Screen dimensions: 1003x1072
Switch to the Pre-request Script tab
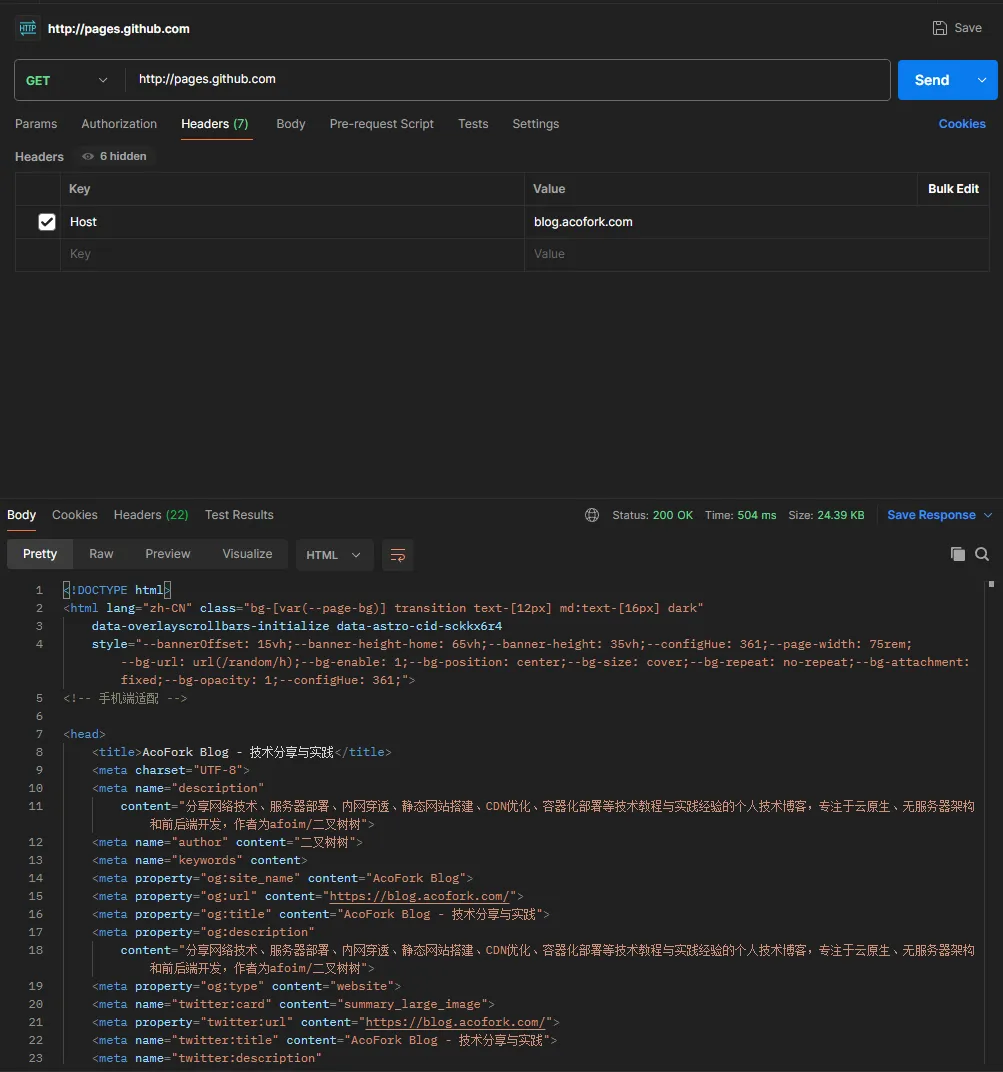381,124
